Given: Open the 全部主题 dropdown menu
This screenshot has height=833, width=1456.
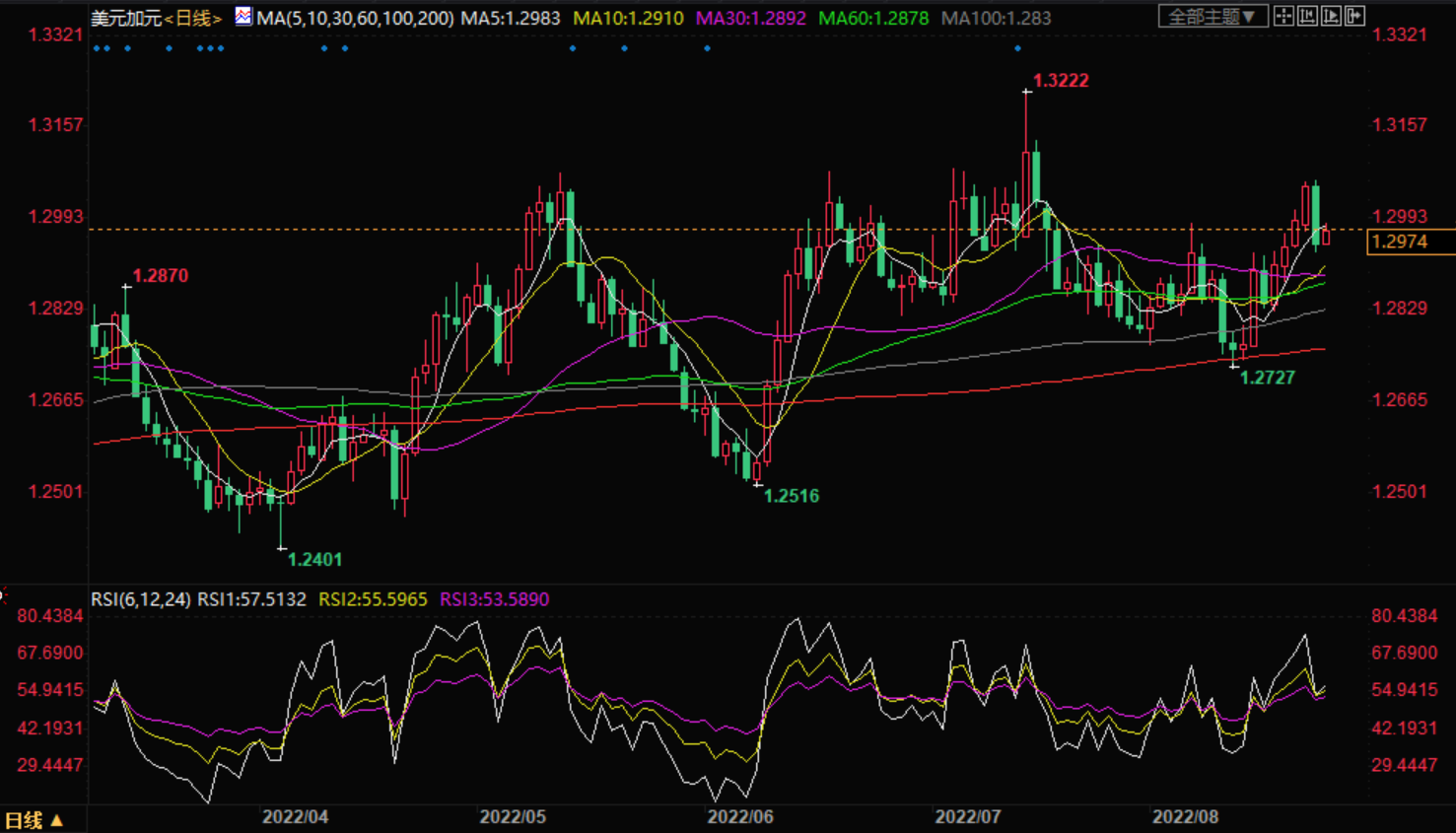Looking at the screenshot, I should (x=1212, y=17).
